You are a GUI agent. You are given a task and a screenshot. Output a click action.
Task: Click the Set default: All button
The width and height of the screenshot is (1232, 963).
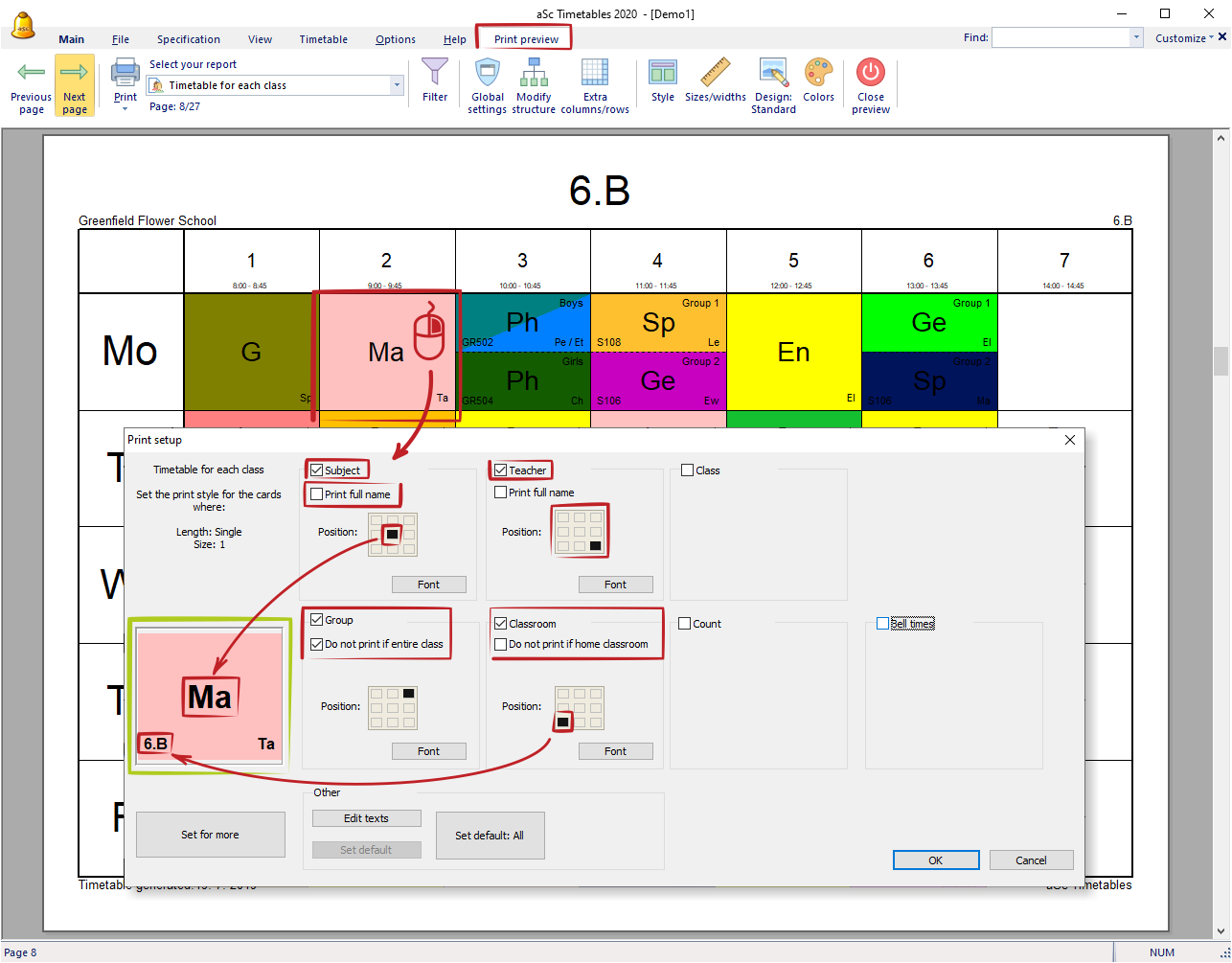click(x=490, y=836)
